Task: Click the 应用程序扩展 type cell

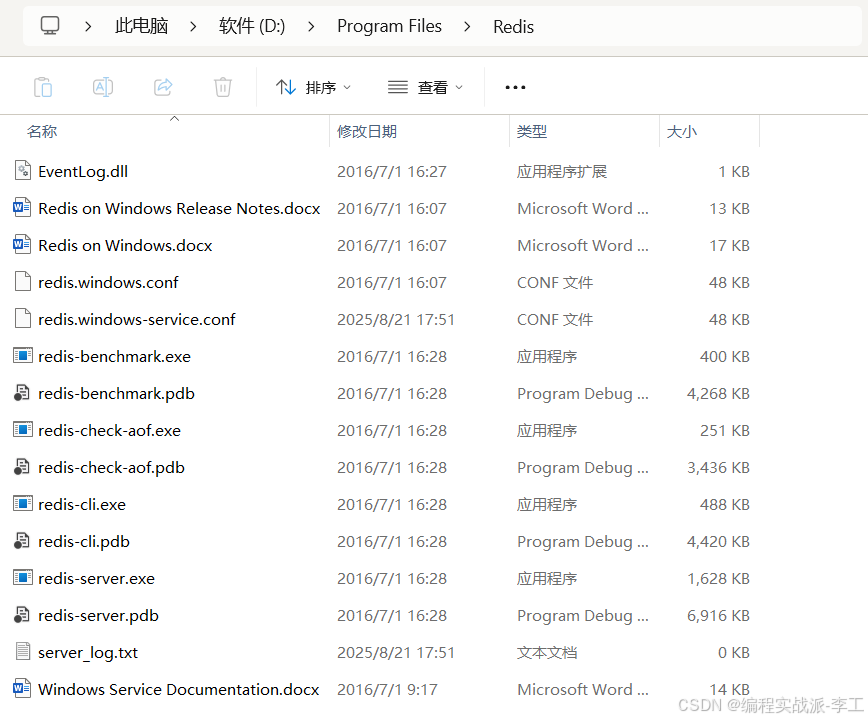Action: [561, 172]
